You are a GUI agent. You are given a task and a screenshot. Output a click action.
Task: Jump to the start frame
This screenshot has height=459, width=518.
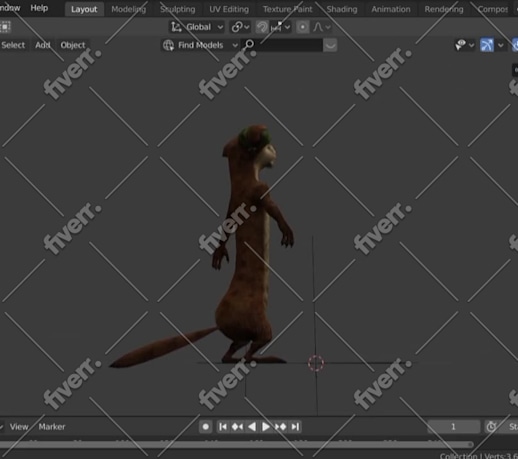point(223,427)
